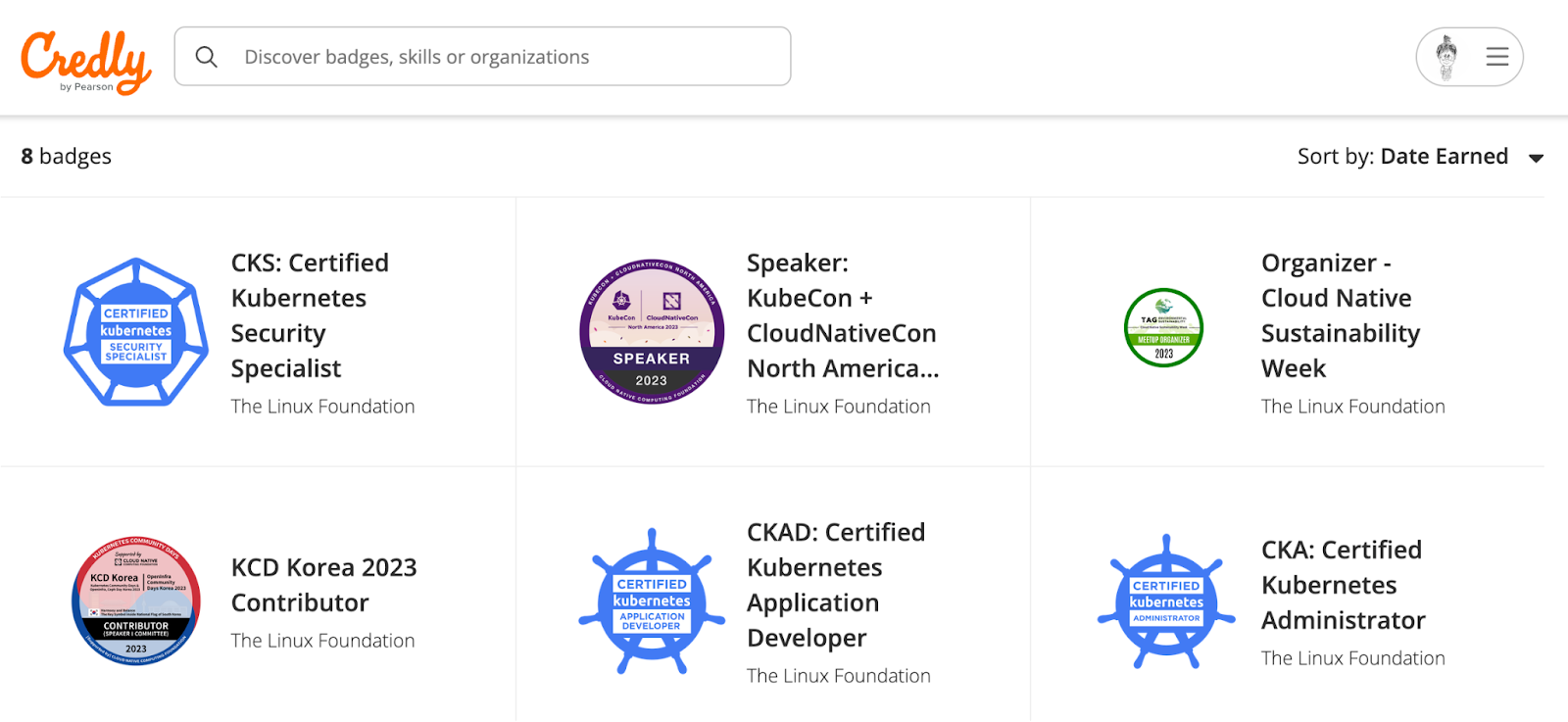Screen dimensions: 1568x722
Task: Open KCD Korea 2023 Contributor title
Action: (324, 585)
